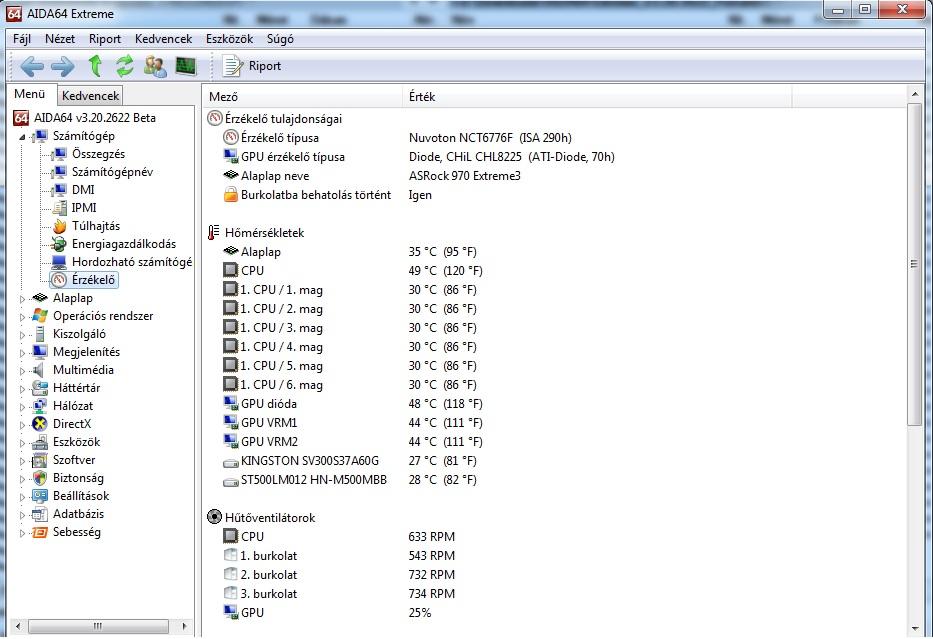Click the KINGSTON SV300S37A60G drive icon
The width and height of the screenshot is (933, 639).
pyautogui.click(x=230, y=462)
